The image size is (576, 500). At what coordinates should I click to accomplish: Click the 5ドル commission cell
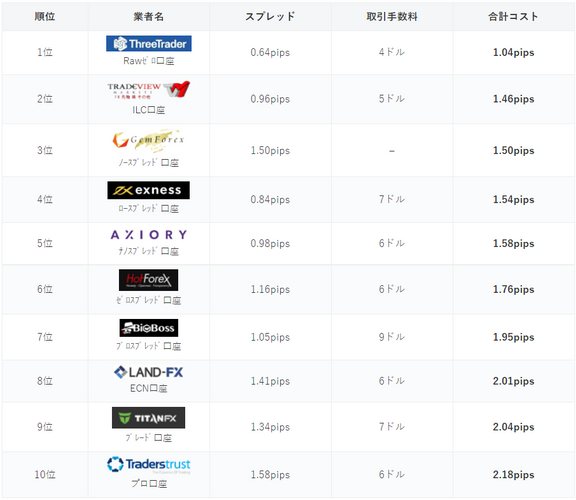pyautogui.click(x=392, y=99)
